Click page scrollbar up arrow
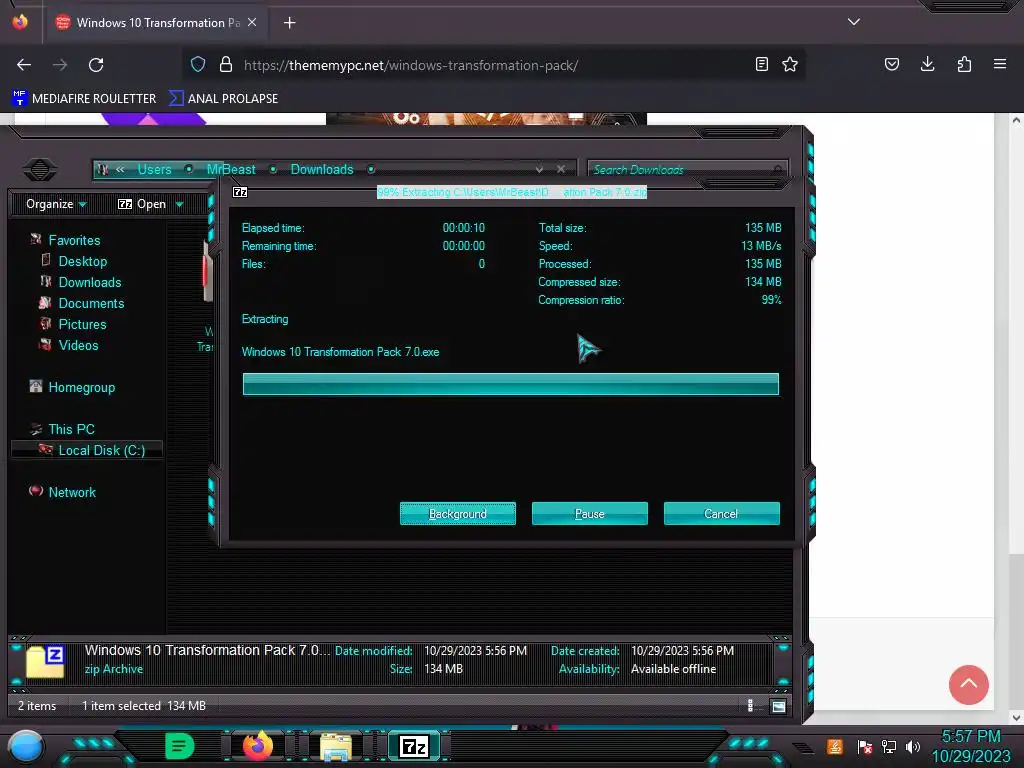1024x768 pixels. 1016,120
